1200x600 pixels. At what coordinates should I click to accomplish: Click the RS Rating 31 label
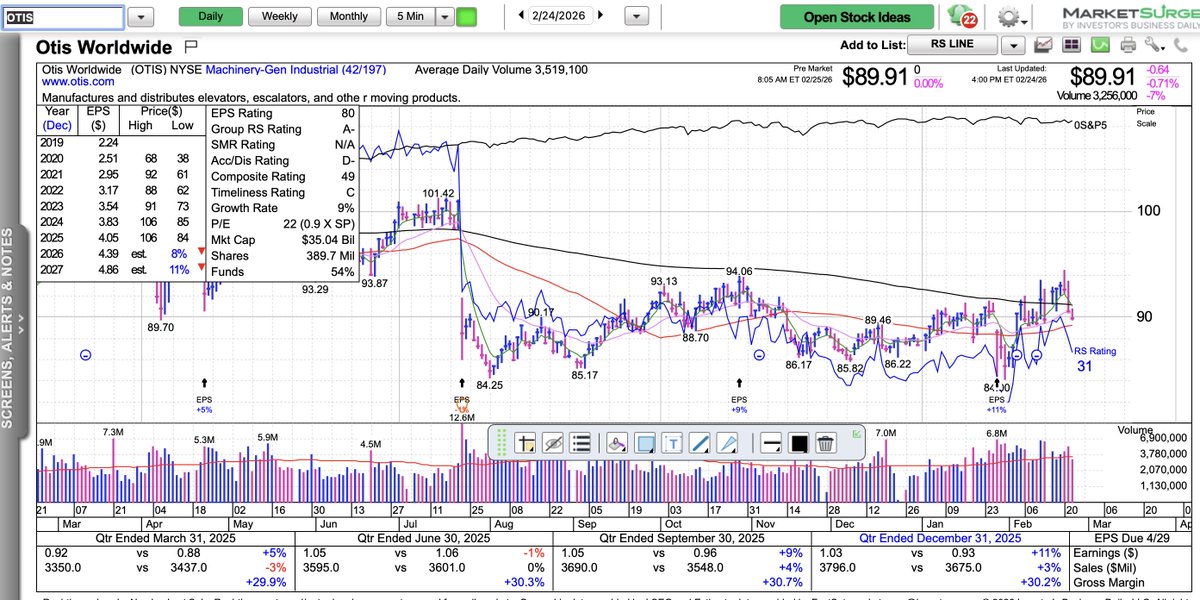tap(1094, 360)
